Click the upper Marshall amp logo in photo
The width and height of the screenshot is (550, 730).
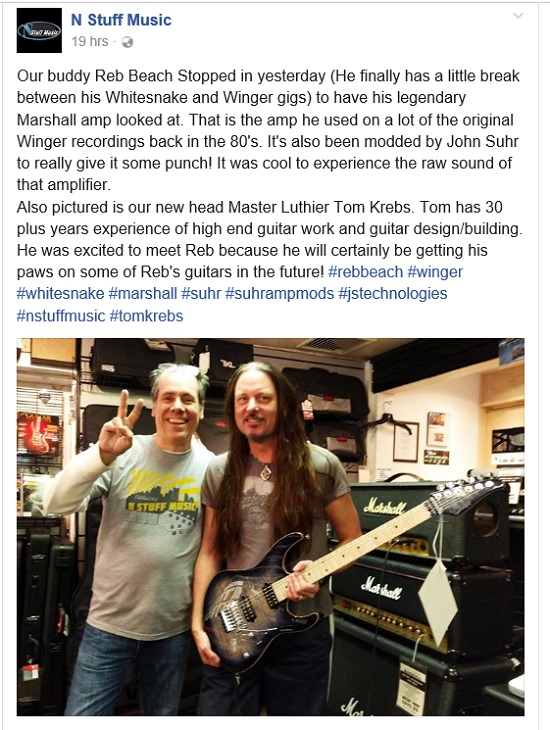(x=384, y=506)
